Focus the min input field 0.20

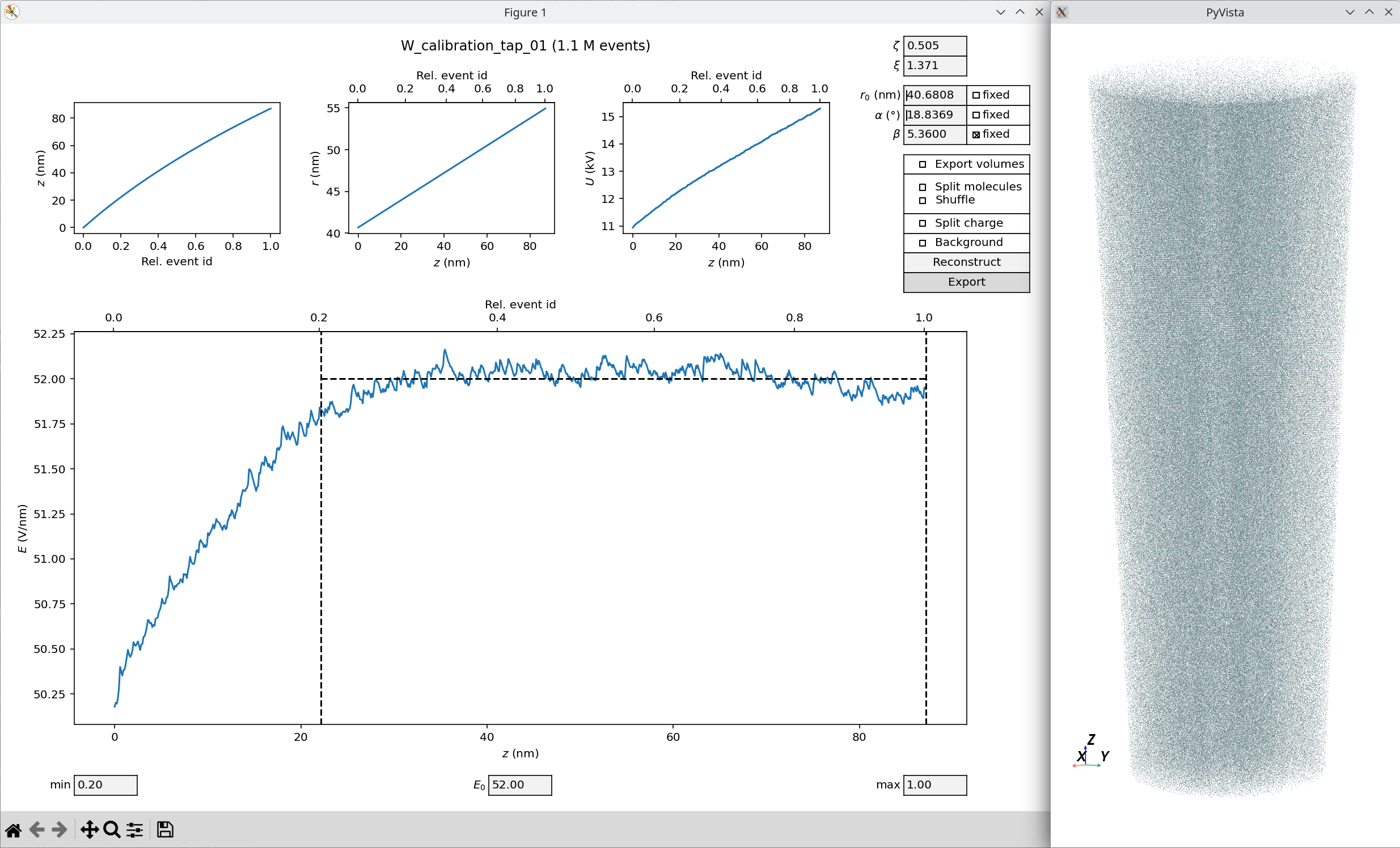[x=105, y=786]
